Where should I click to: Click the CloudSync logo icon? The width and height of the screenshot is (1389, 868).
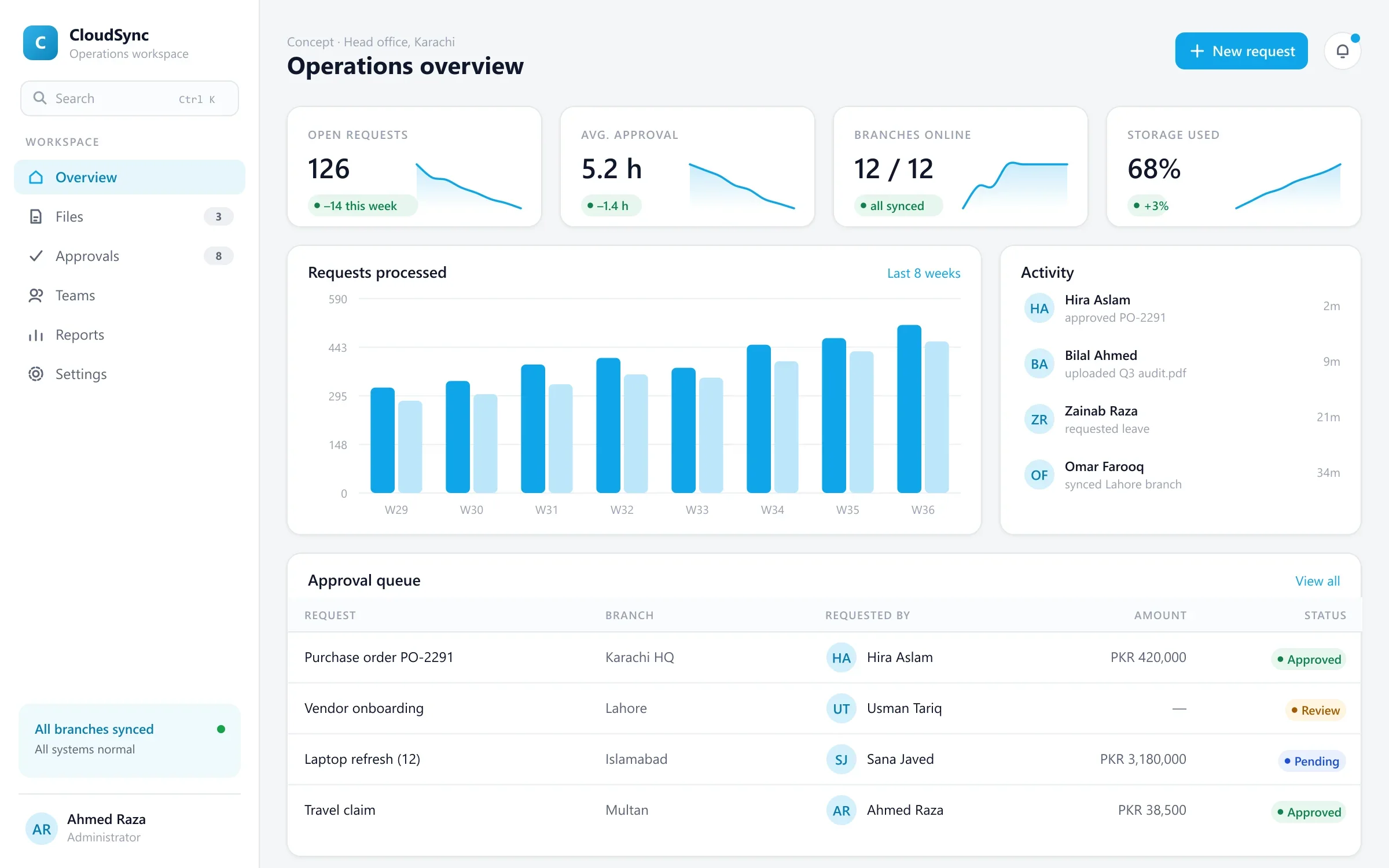[x=41, y=43]
